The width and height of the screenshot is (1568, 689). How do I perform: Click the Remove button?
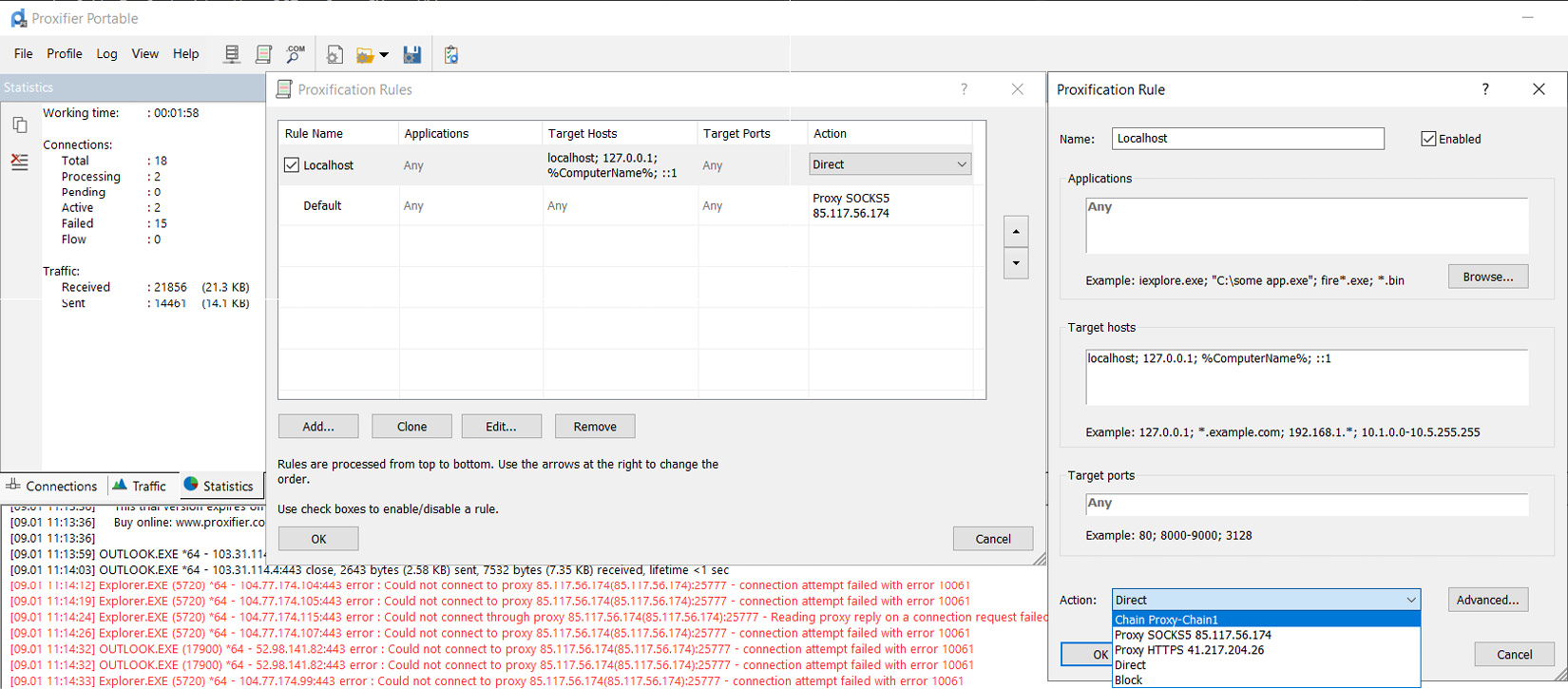595,427
